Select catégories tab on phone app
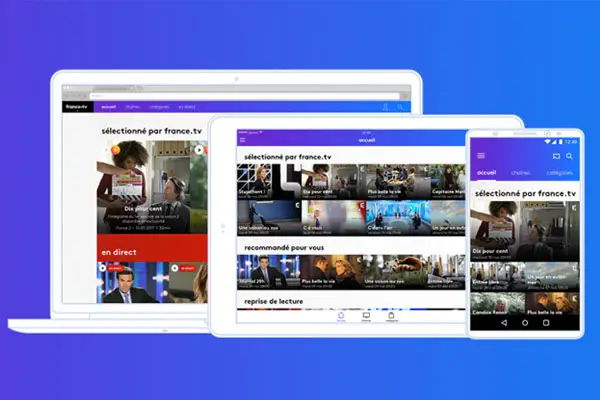The image size is (600, 400). [560, 173]
